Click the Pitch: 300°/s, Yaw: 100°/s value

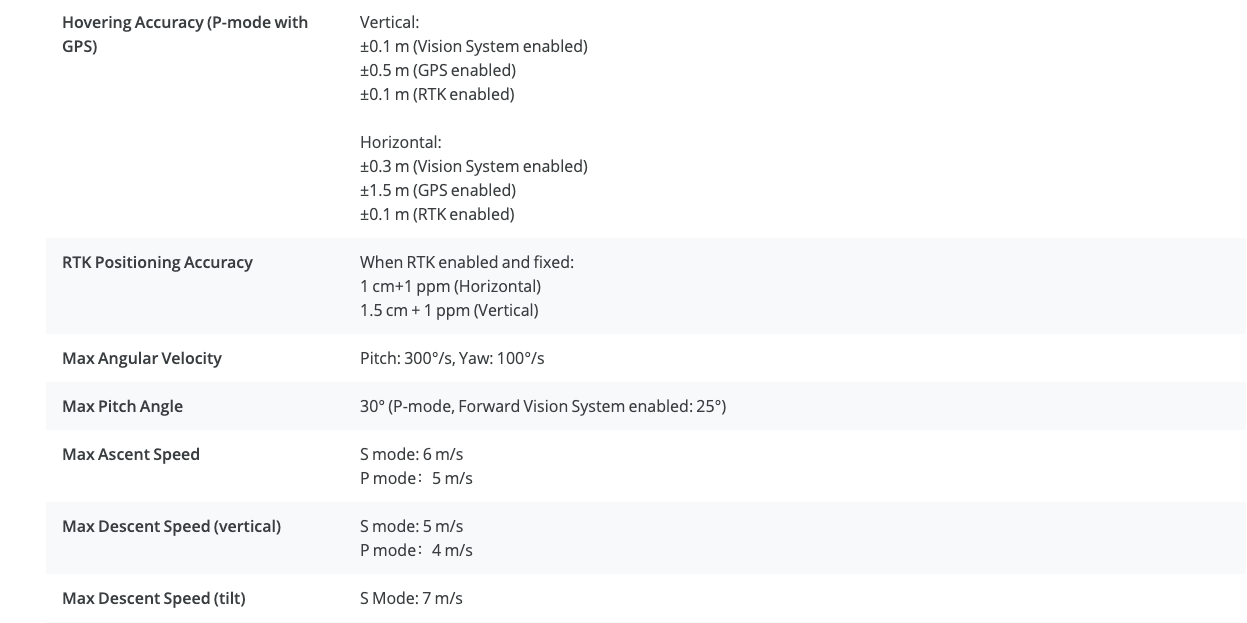point(452,358)
